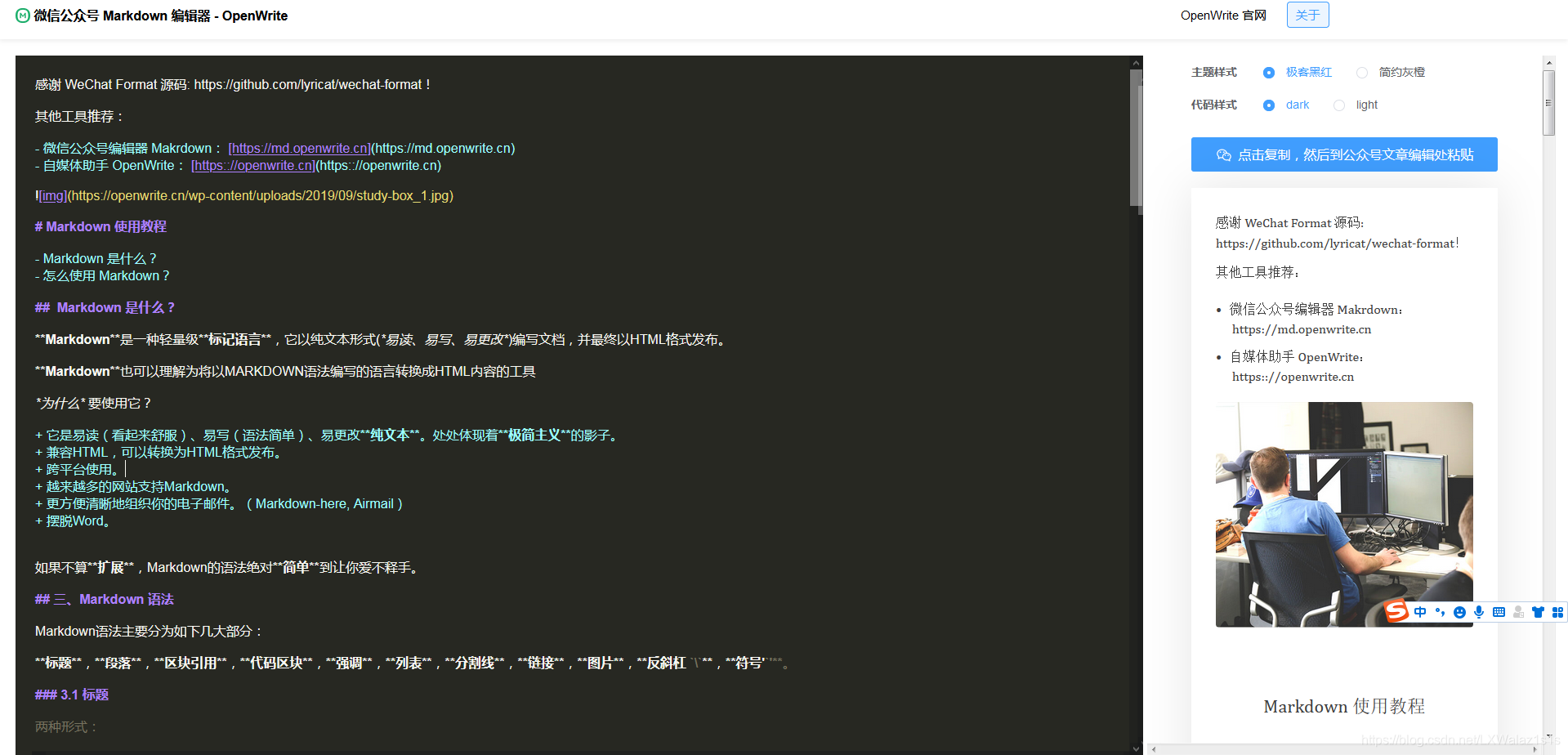This screenshot has height=755, width=1568.
Task: Click preview link https:://openwrite.cn
Action: point(1293,377)
